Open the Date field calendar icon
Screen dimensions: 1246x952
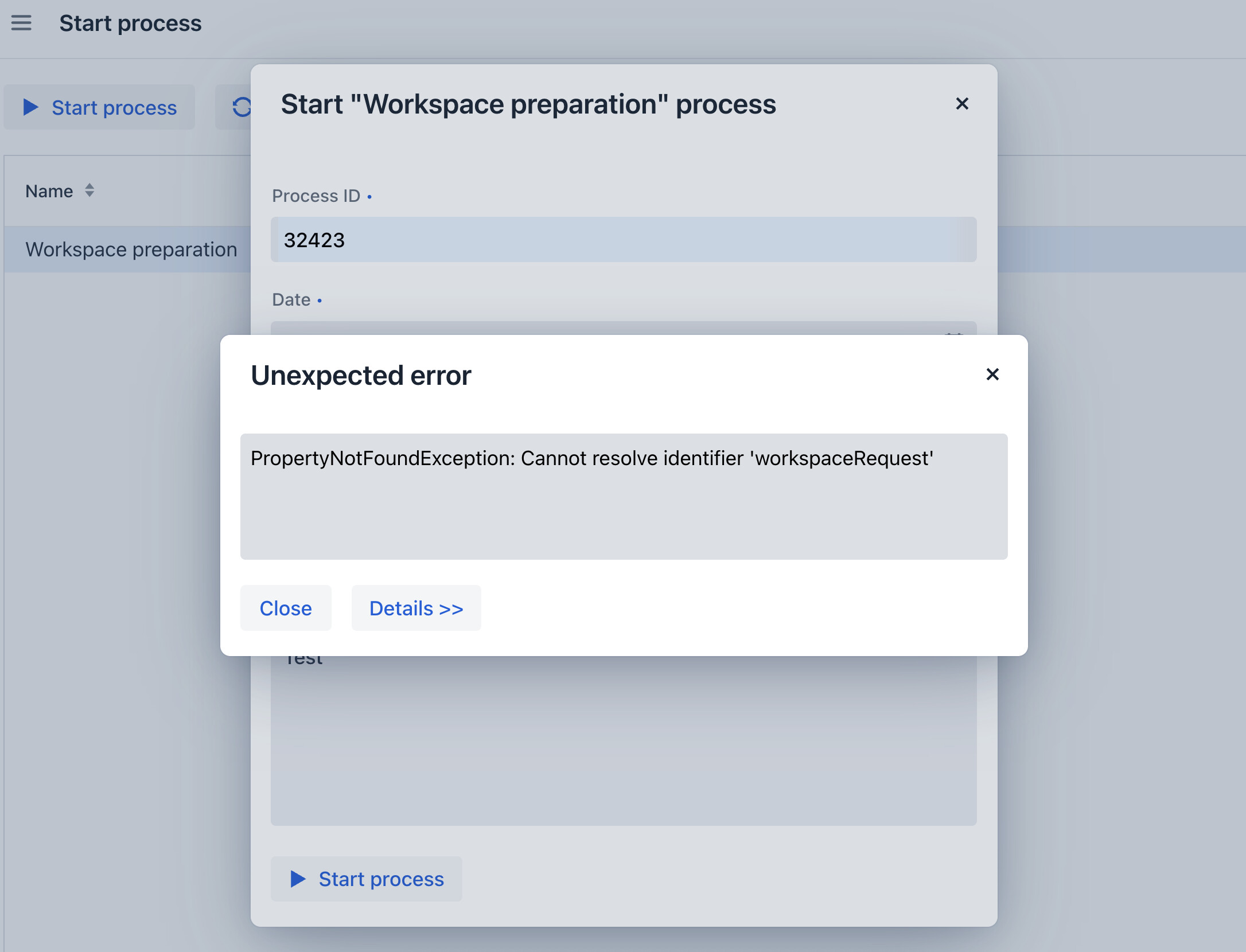953,333
